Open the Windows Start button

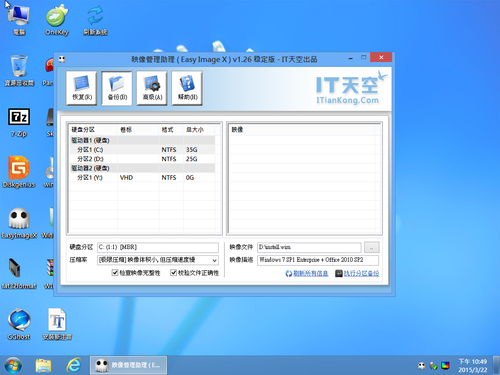(13, 366)
